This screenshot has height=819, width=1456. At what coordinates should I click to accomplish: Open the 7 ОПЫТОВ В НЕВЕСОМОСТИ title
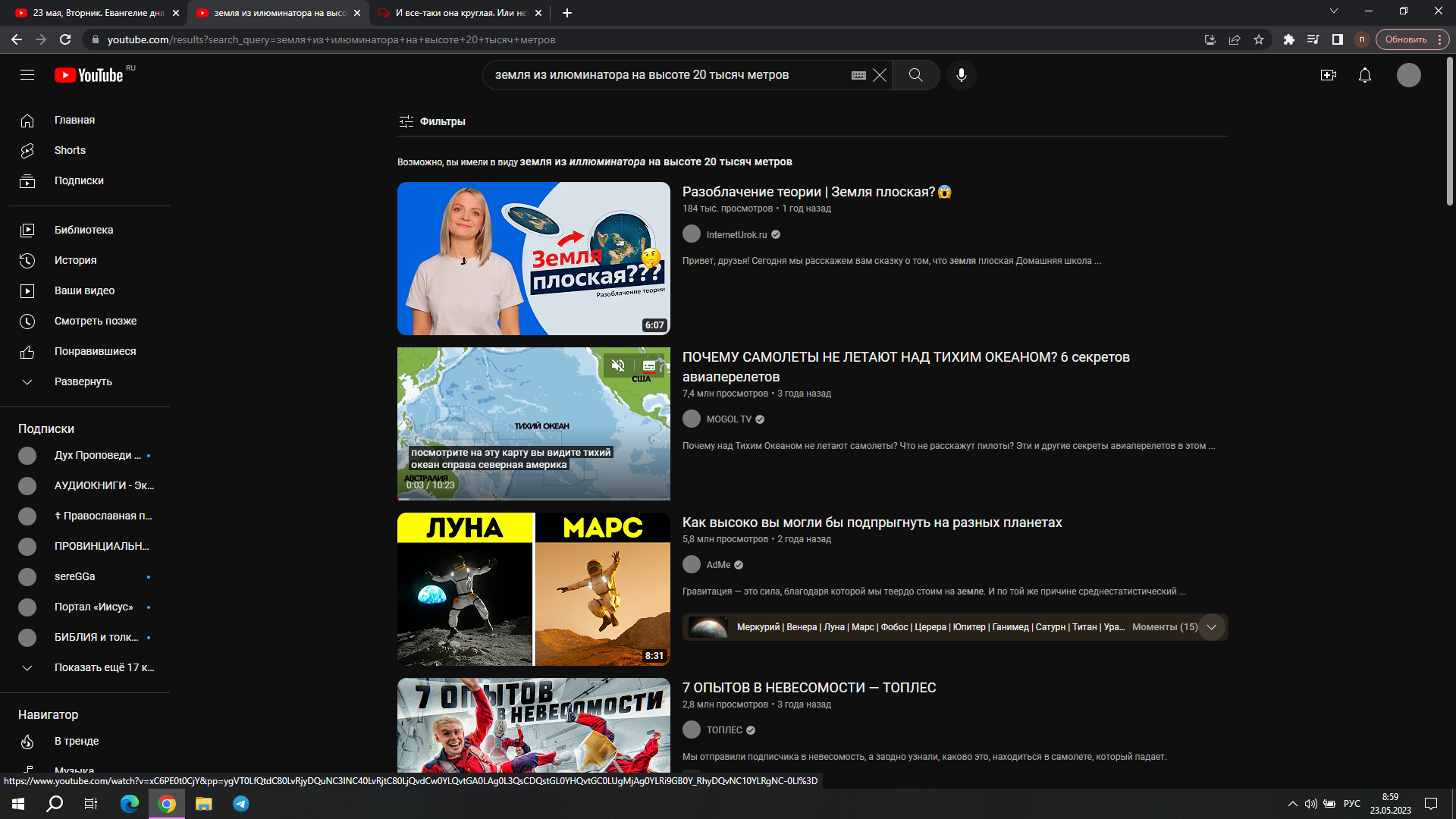coord(809,688)
